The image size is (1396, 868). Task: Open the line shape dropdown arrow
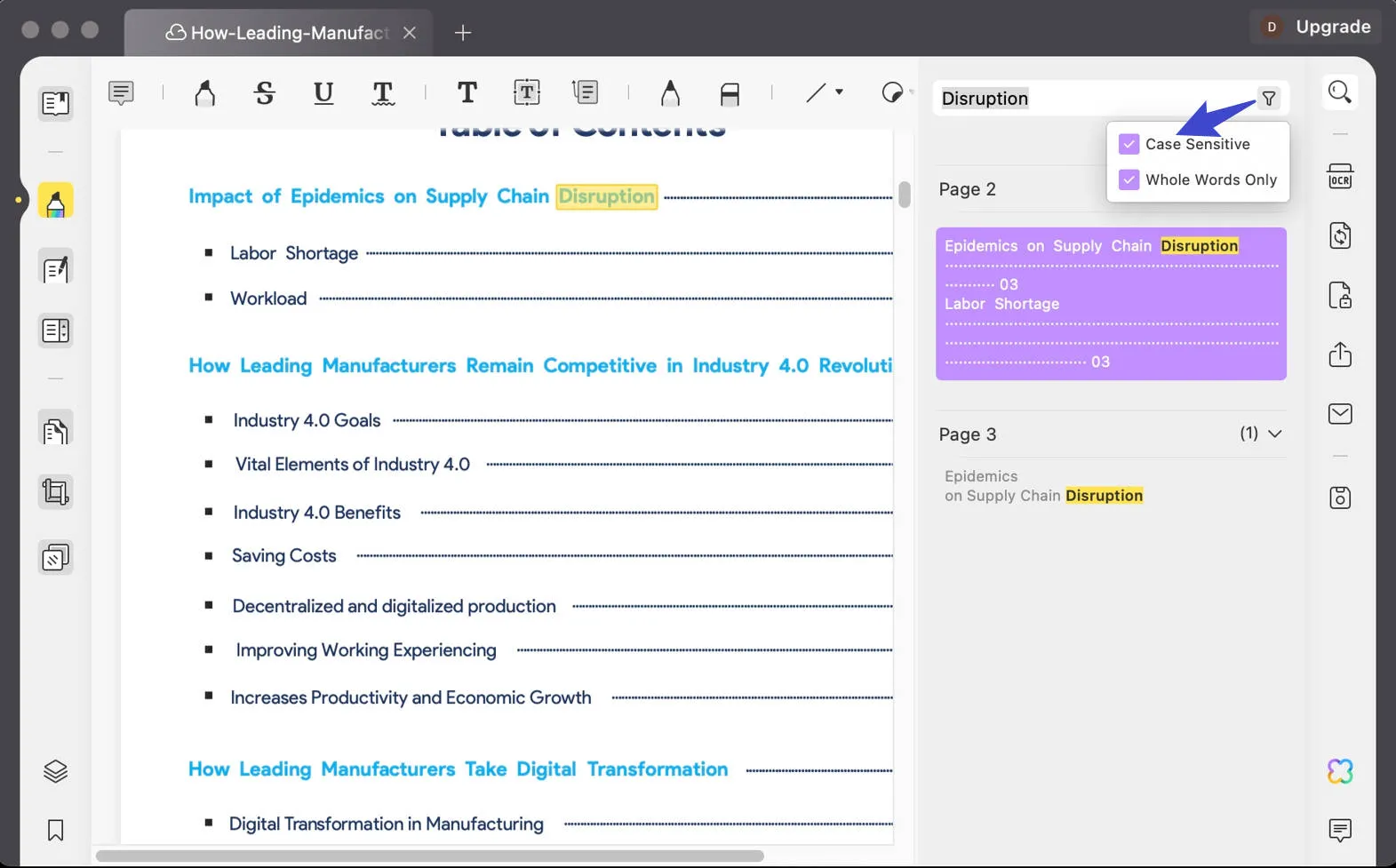coord(839,92)
